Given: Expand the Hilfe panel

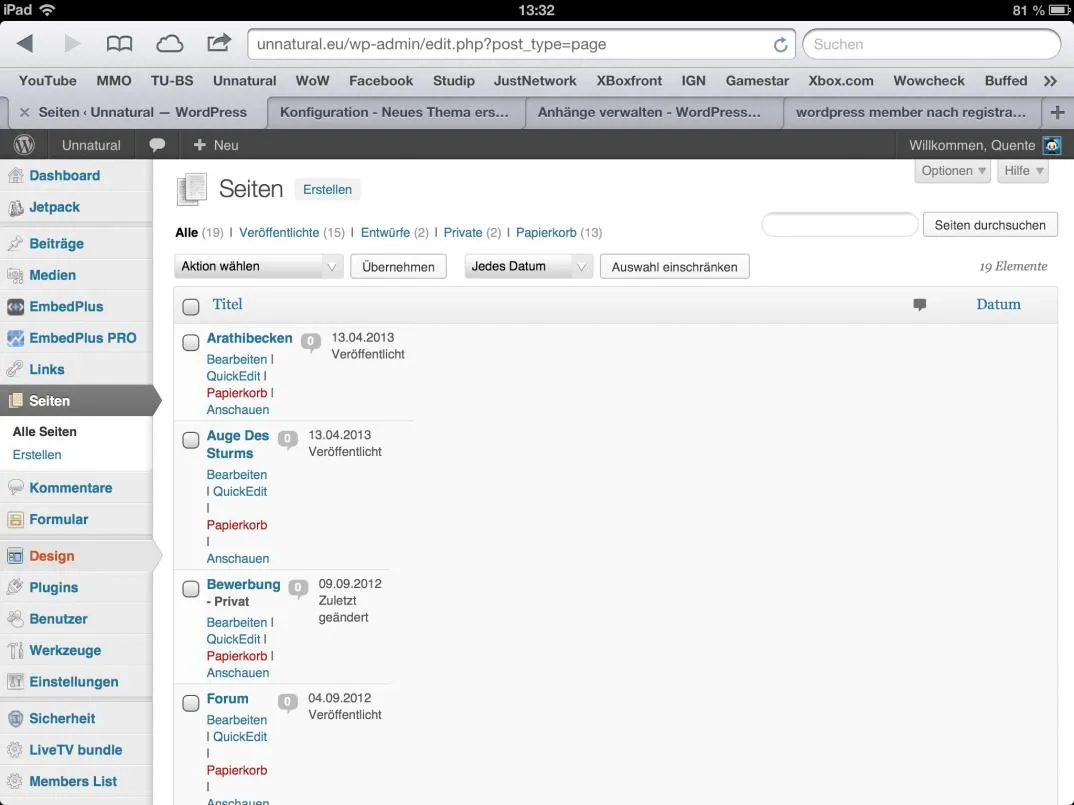Looking at the screenshot, I should click(x=1023, y=171).
